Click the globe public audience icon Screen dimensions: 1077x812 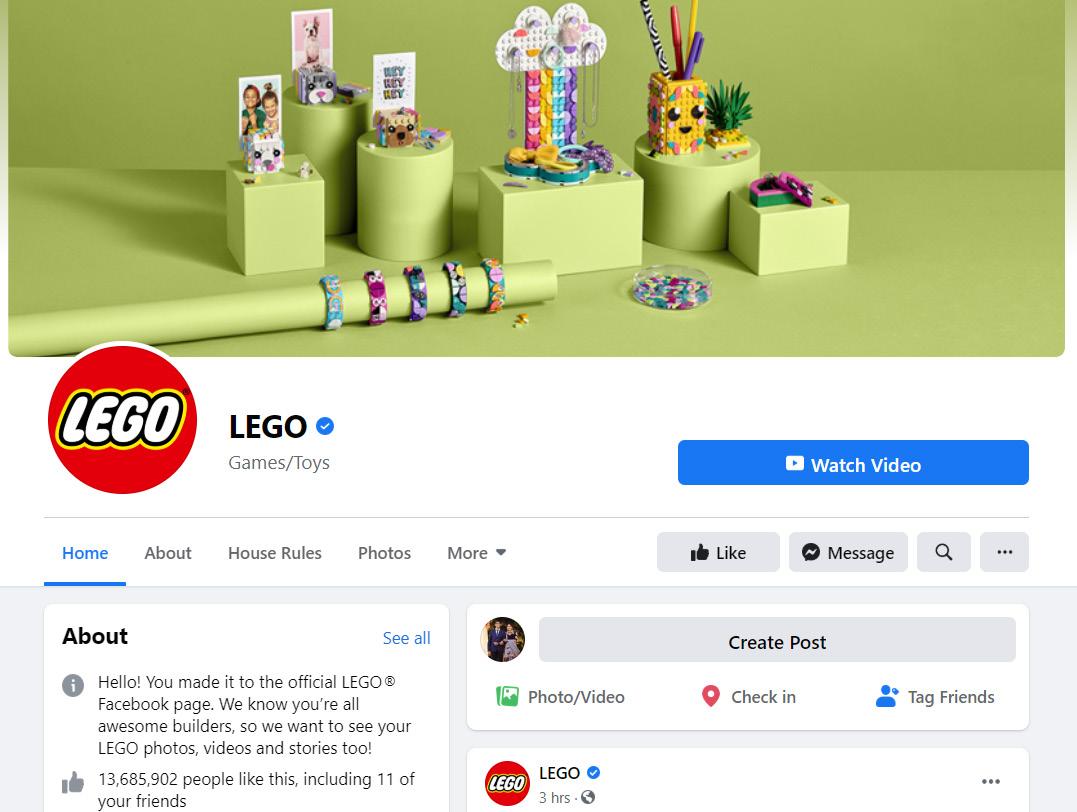(588, 798)
